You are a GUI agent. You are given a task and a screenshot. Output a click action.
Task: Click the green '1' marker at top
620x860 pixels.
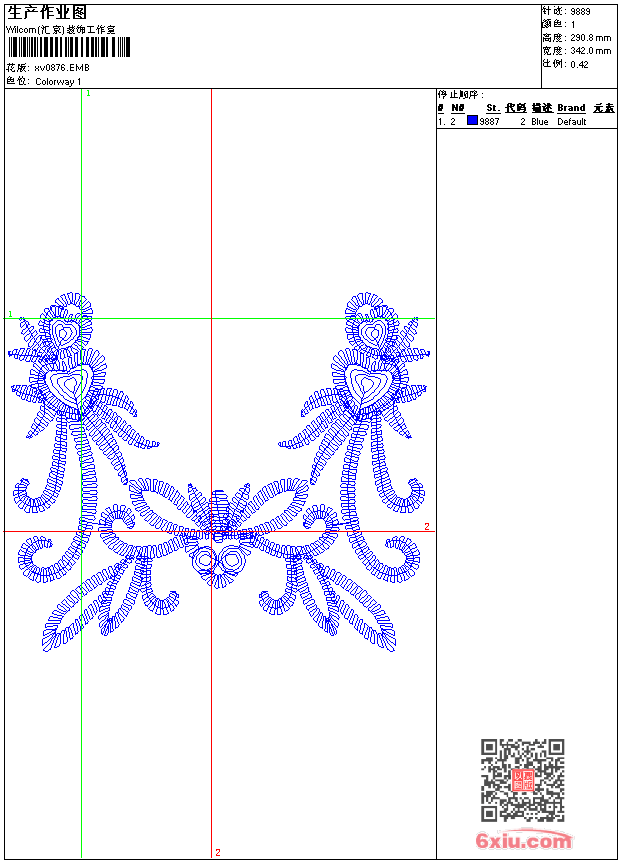coord(88,94)
